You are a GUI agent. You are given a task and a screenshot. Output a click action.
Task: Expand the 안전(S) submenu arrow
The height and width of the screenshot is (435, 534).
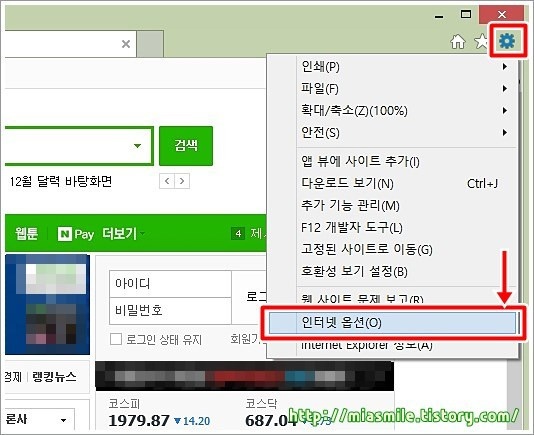(x=505, y=133)
